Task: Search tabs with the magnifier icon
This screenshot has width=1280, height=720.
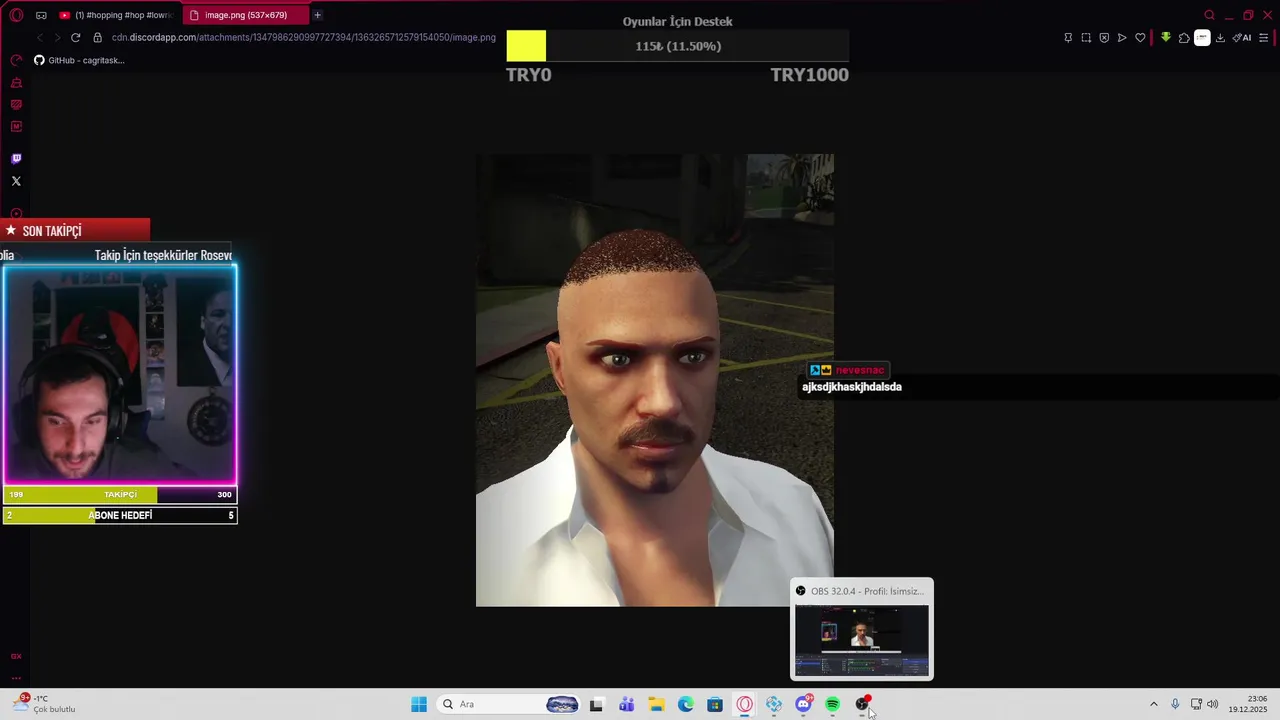Action: tap(1210, 15)
